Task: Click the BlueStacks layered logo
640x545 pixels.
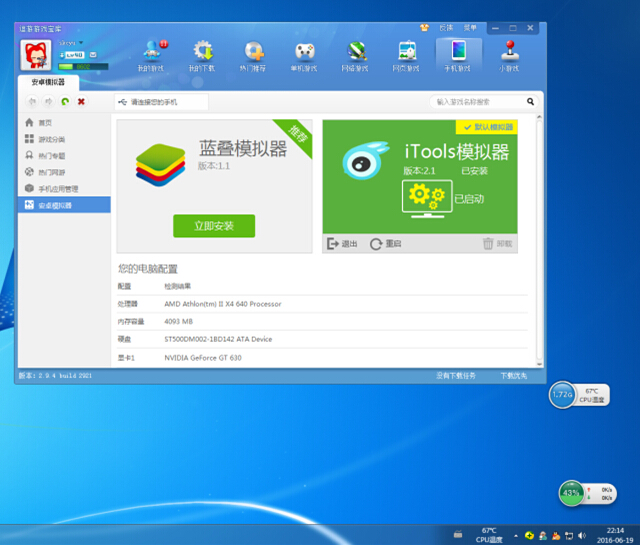Action: [x=160, y=165]
